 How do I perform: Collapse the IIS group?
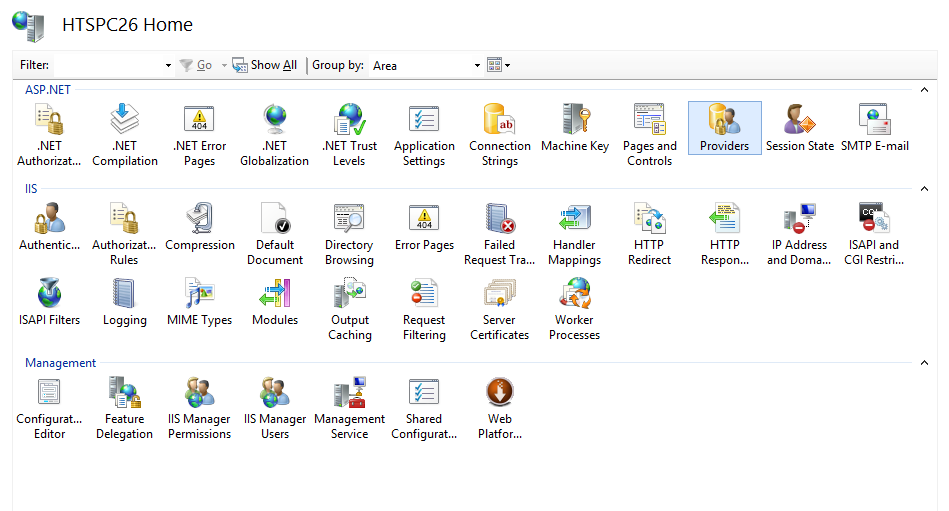[x=924, y=189]
